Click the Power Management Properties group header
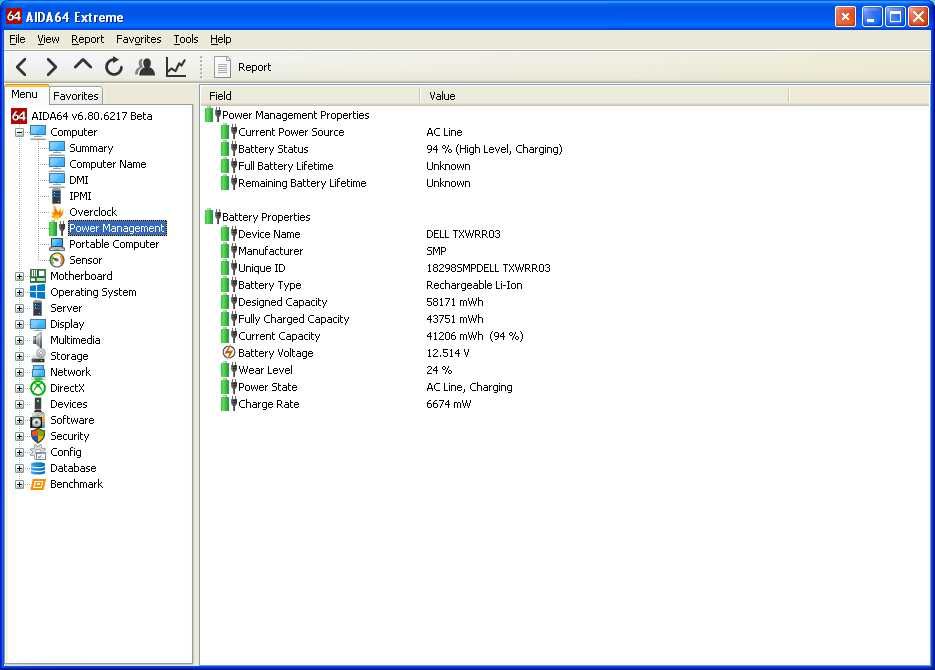This screenshot has width=935, height=670. [x=287, y=115]
